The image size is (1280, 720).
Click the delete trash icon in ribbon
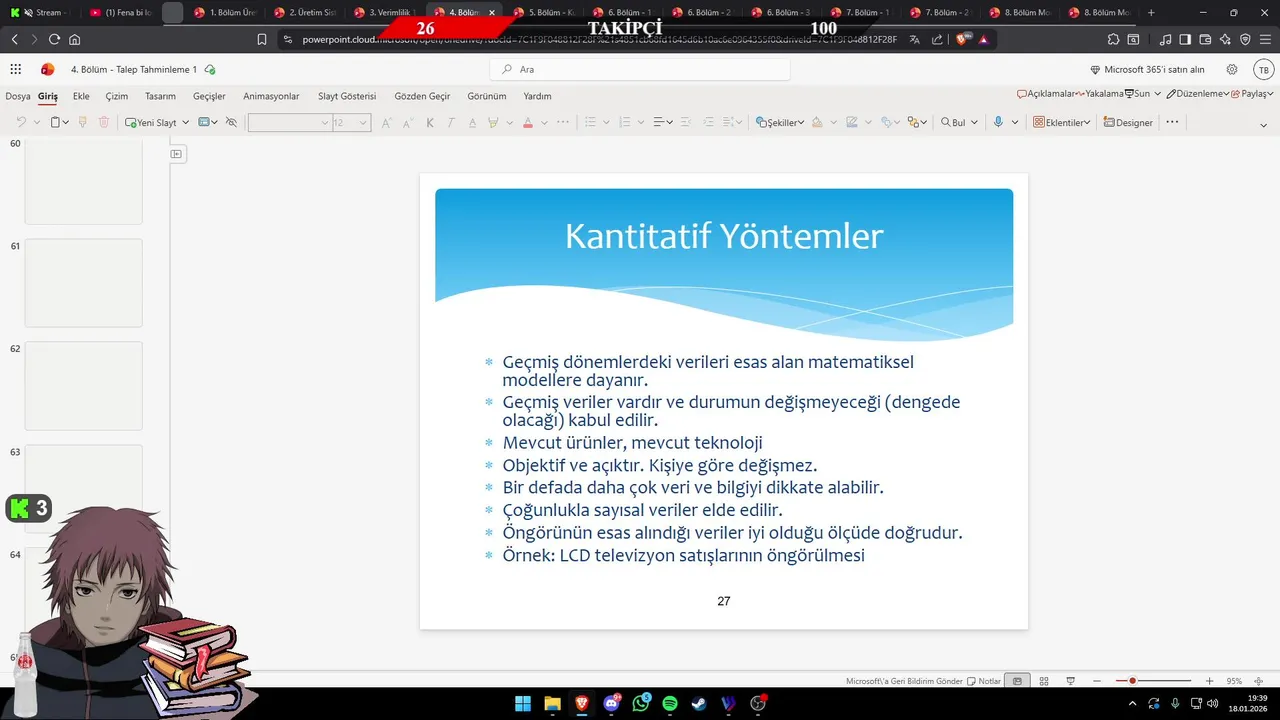[104, 122]
